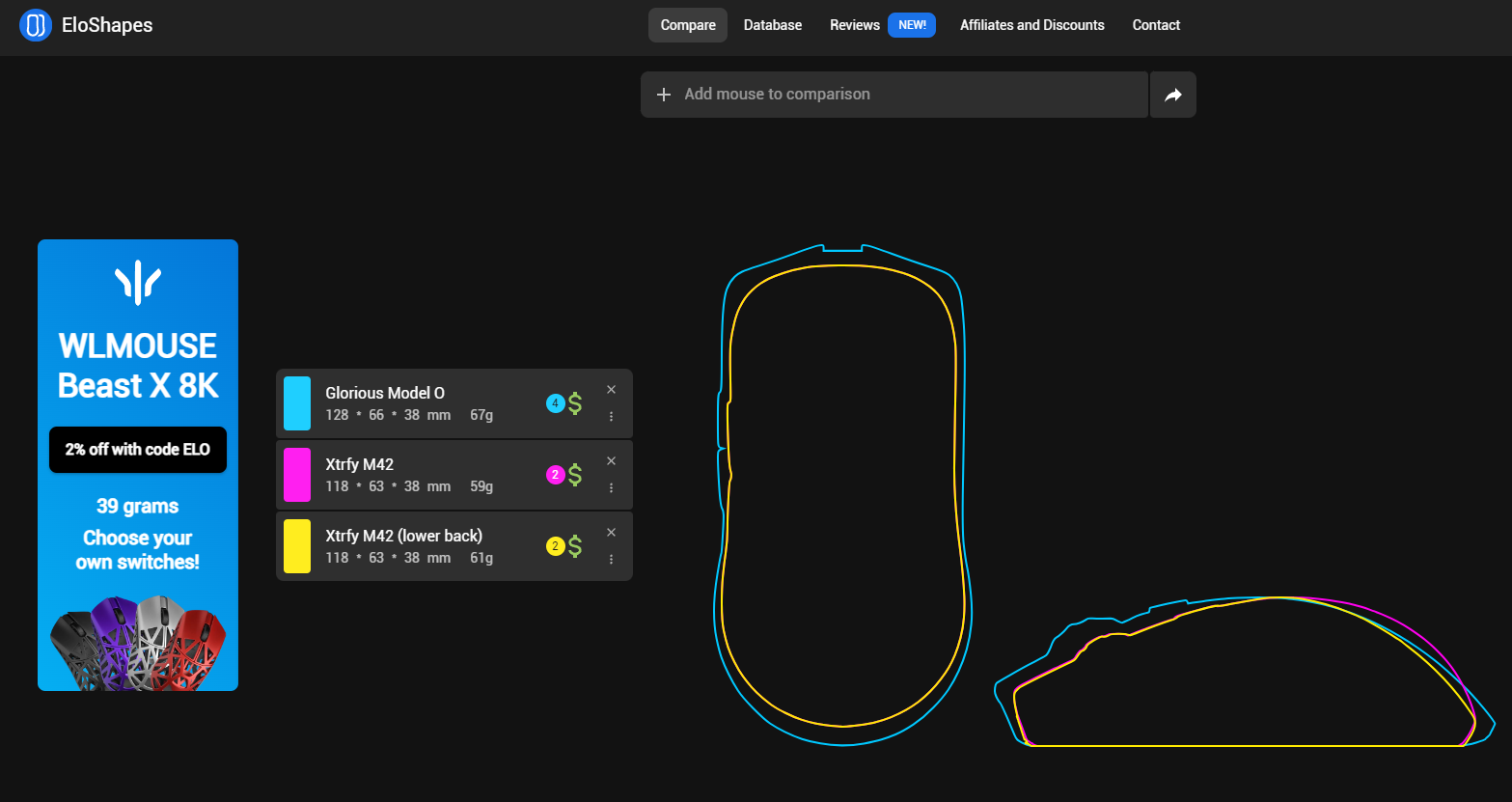Open the WLMOUSE Beast X 8K ad title

pyautogui.click(x=138, y=366)
